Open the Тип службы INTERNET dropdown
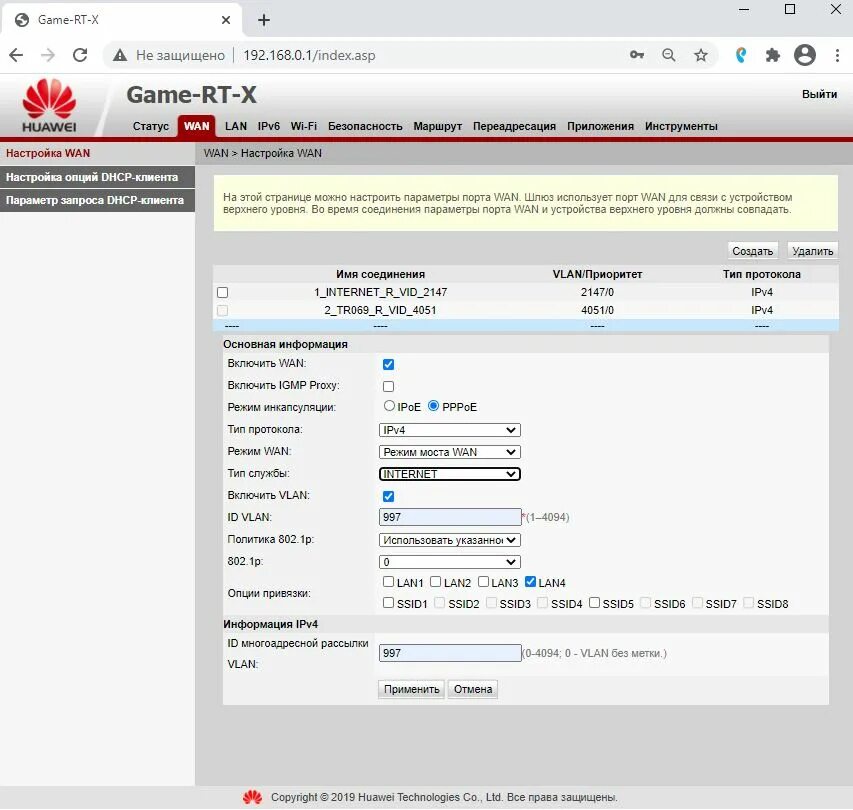 click(x=449, y=474)
